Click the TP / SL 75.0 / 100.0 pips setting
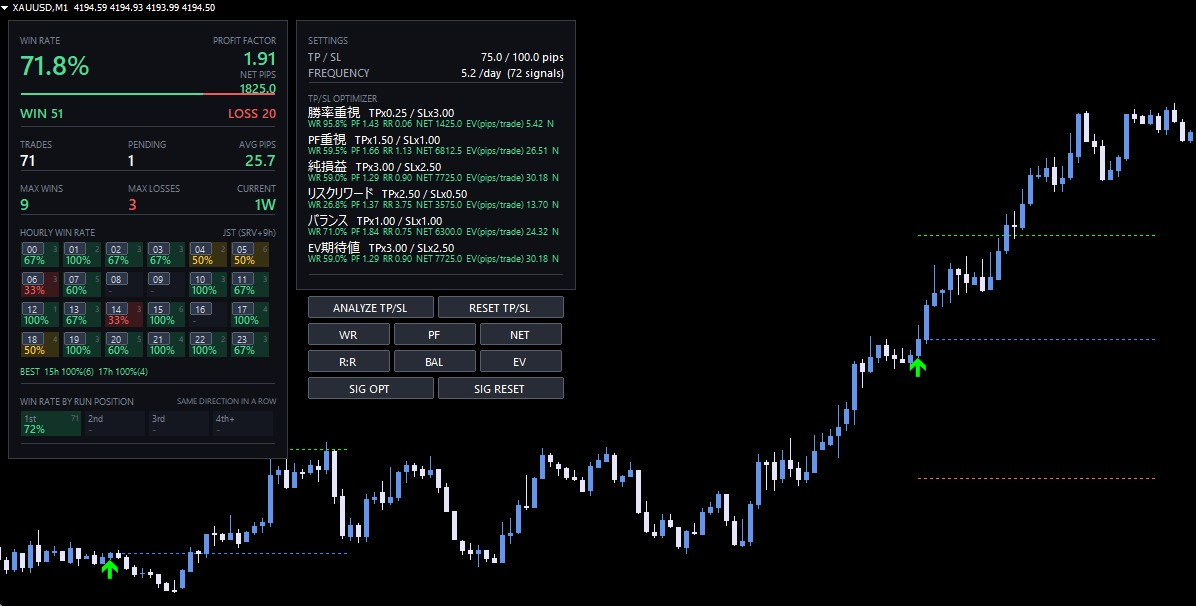The width and height of the screenshot is (1196, 606). (x=436, y=57)
